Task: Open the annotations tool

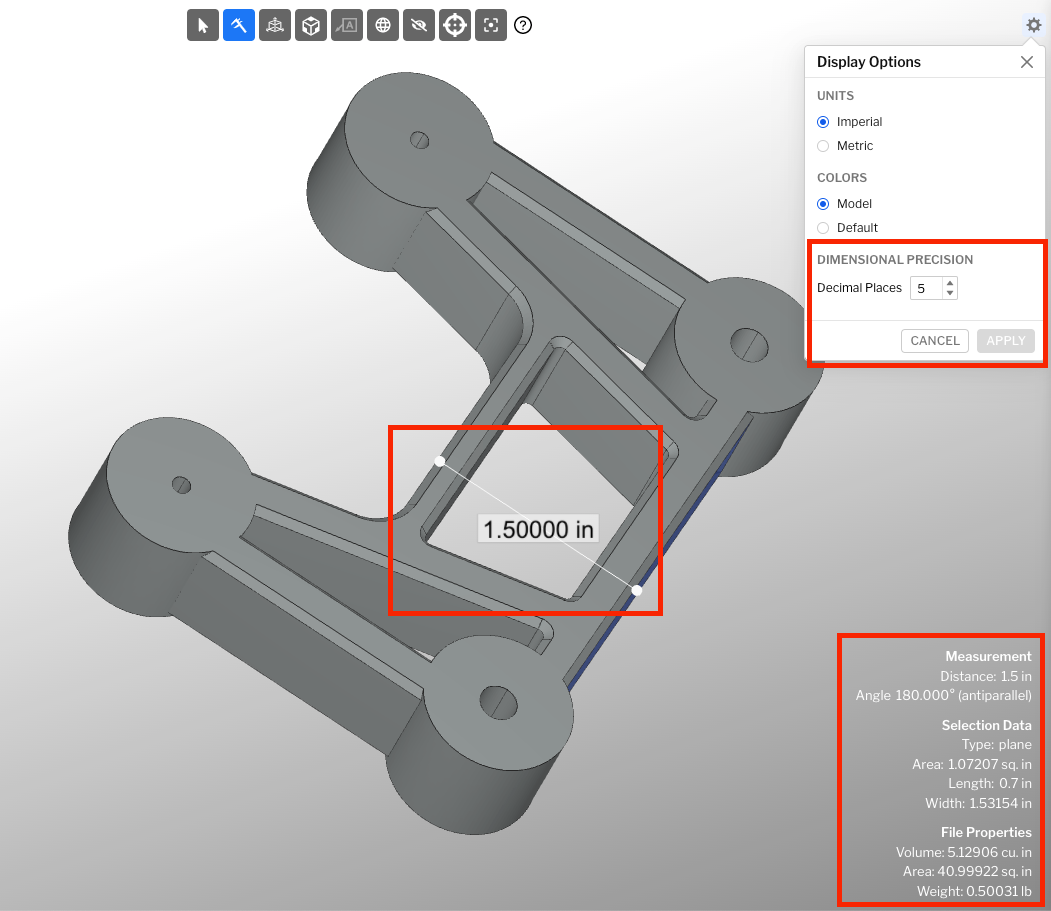Action: (346, 25)
